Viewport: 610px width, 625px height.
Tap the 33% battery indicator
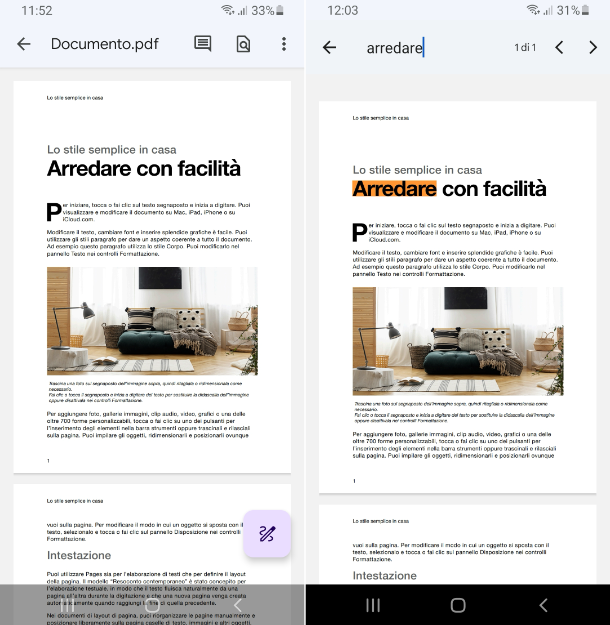click(268, 10)
